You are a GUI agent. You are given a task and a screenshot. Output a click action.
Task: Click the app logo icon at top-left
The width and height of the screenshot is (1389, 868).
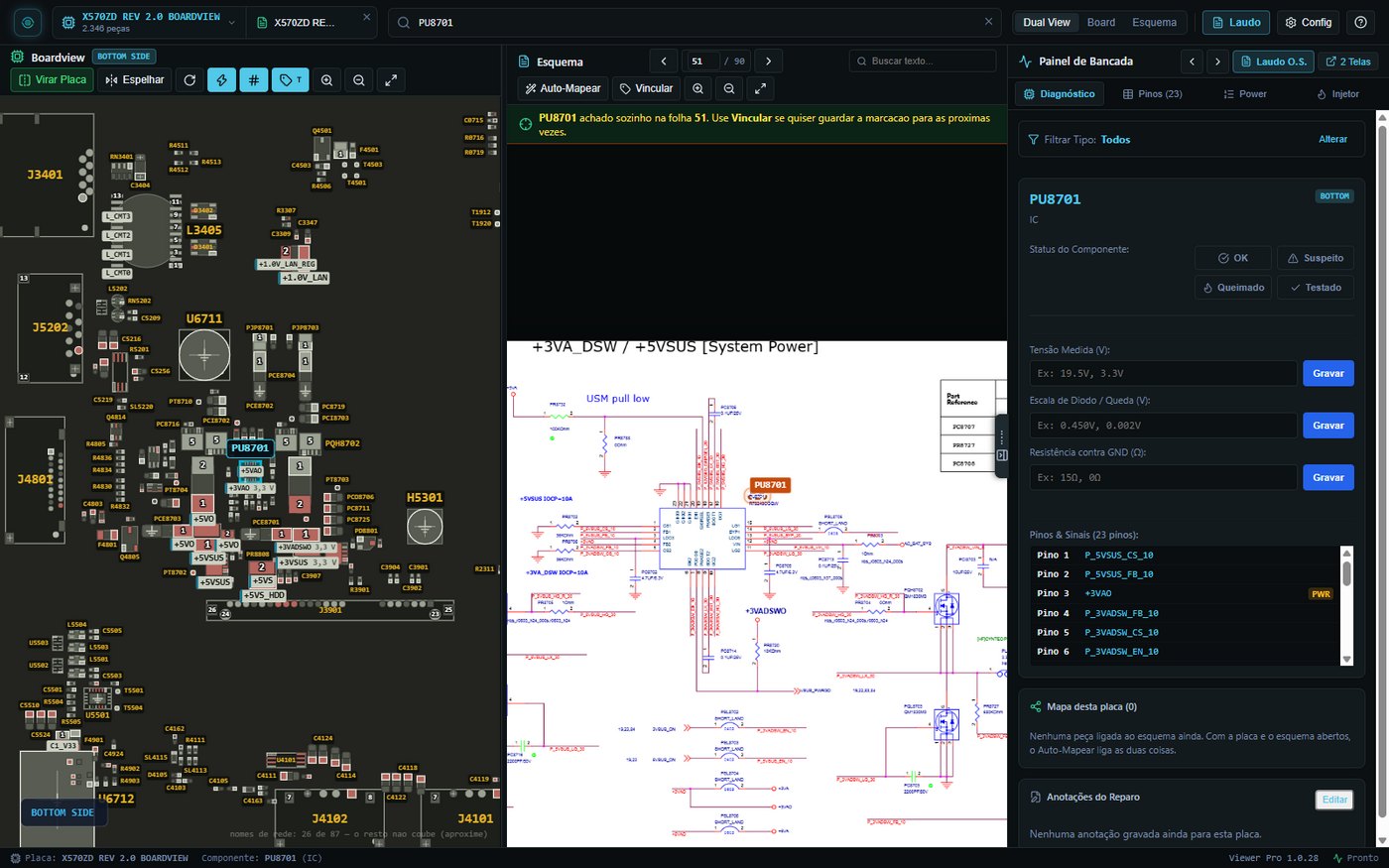[28, 22]
